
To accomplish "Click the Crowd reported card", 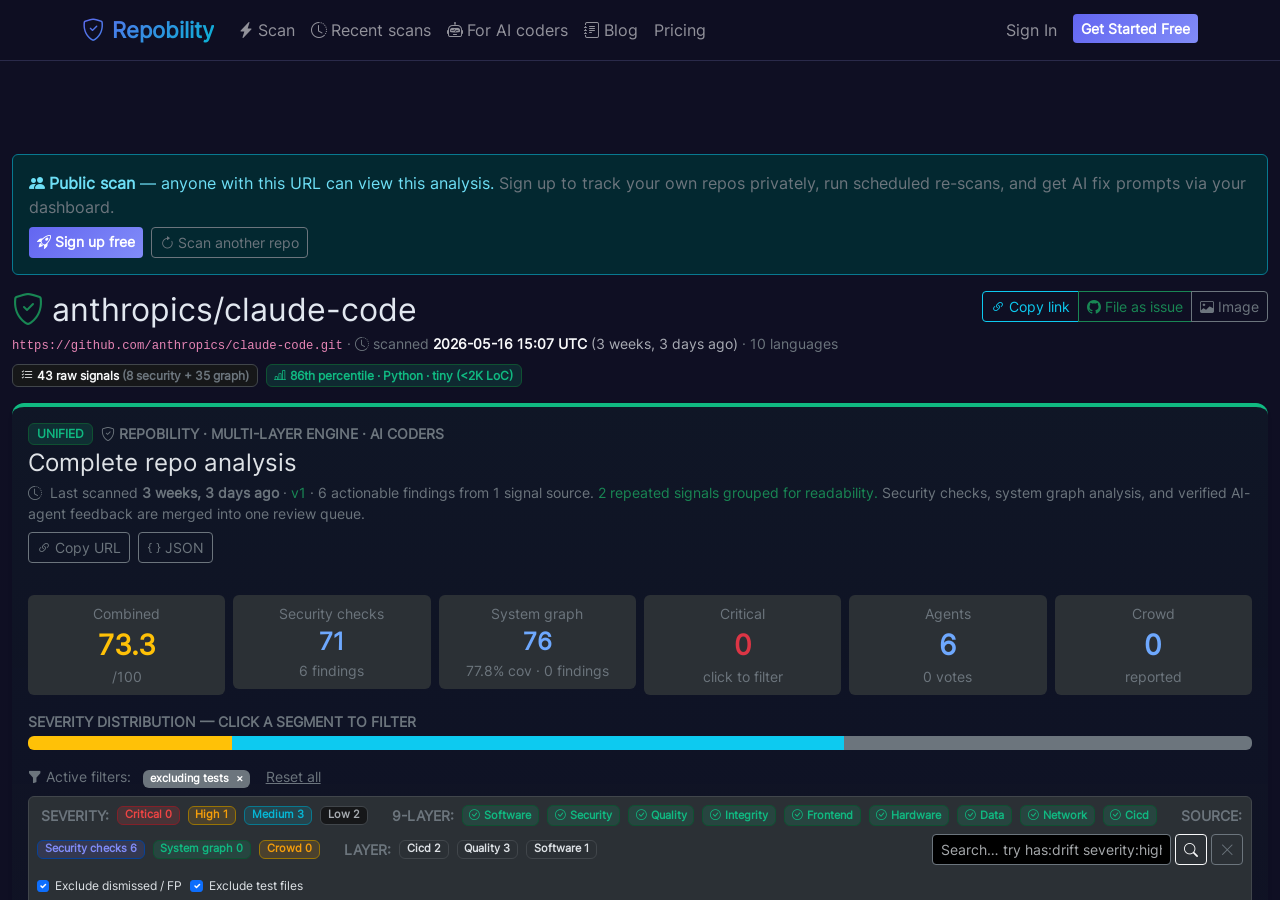I will click(1153, 645).
